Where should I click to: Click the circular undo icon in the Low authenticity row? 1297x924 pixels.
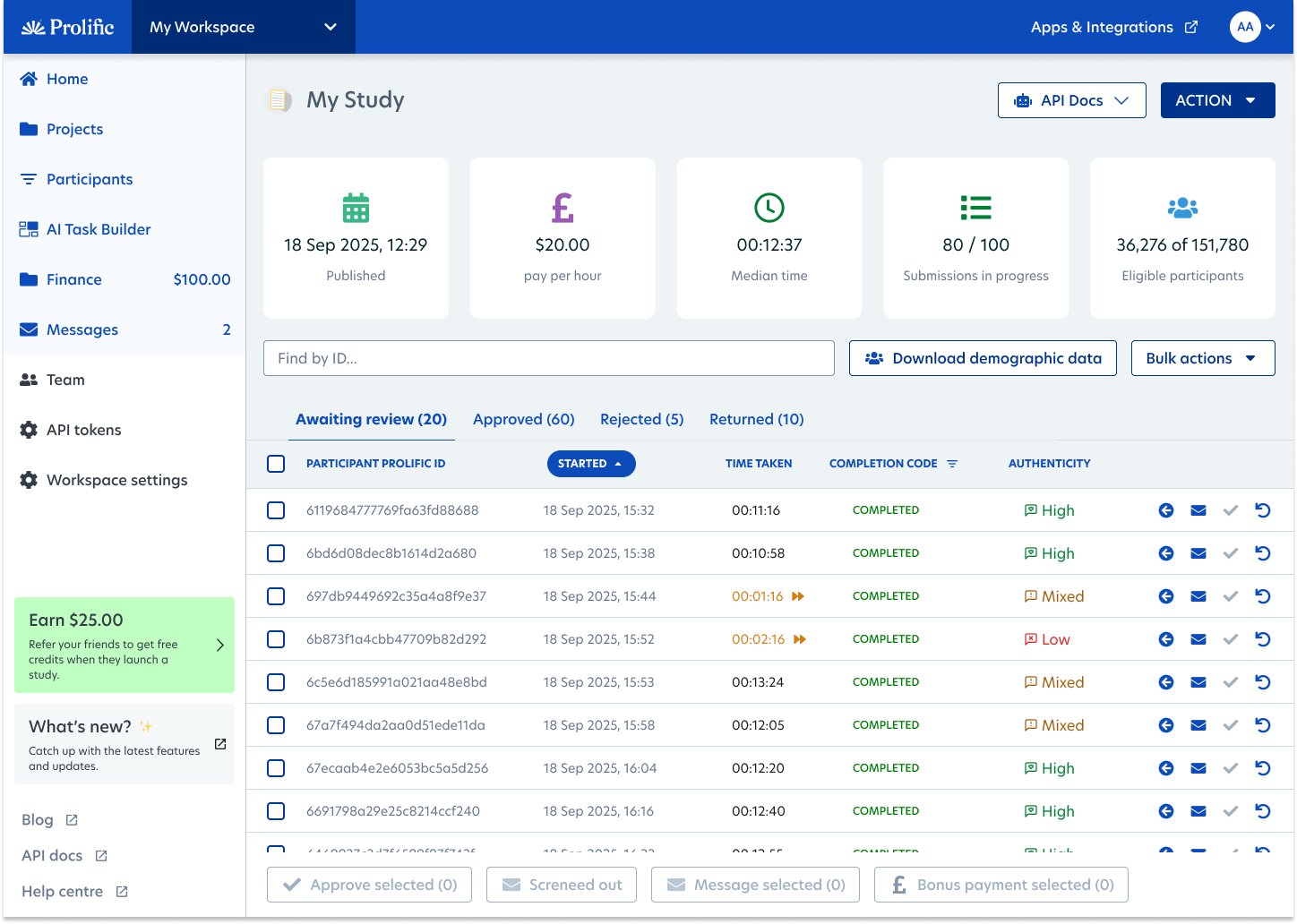[1262, 639]
